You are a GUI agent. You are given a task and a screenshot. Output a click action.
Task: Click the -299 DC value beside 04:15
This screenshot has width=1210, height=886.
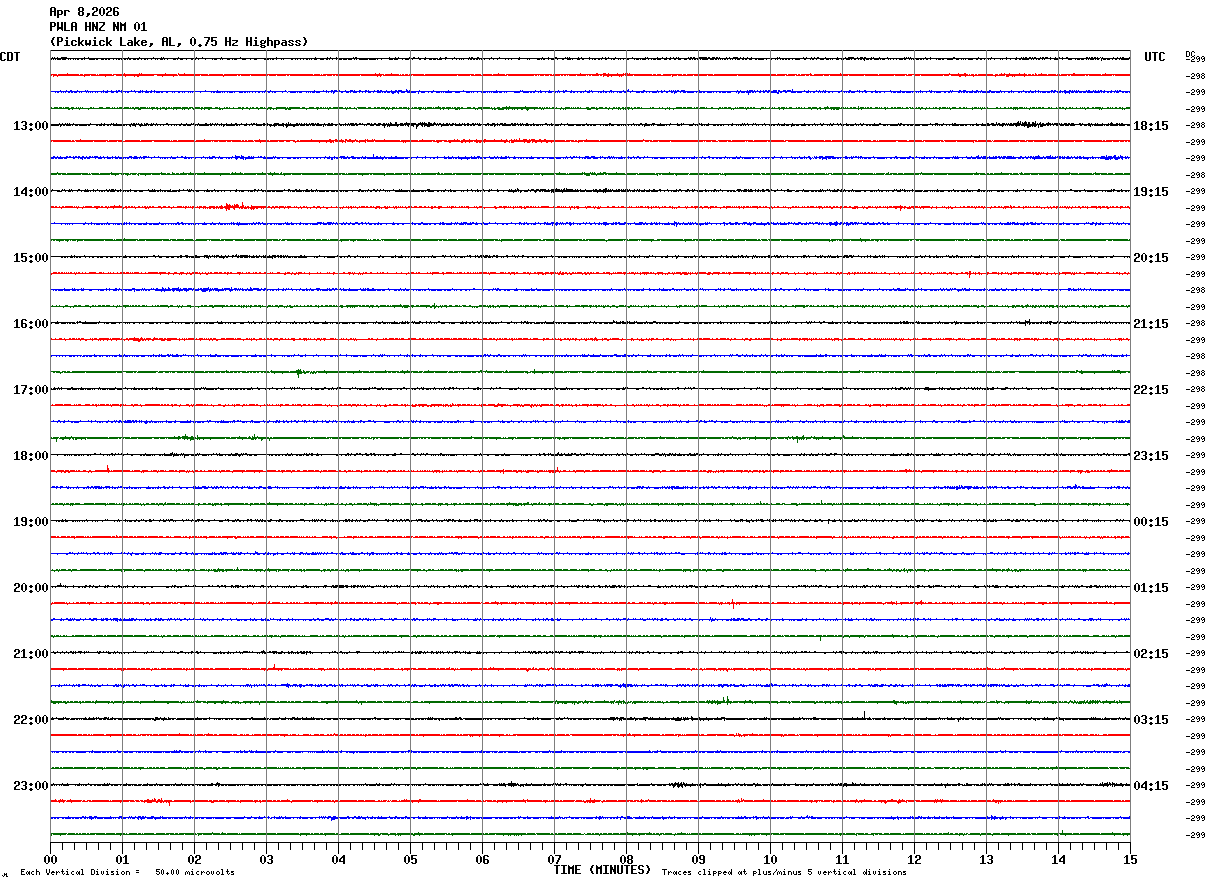coord(1195,786)
